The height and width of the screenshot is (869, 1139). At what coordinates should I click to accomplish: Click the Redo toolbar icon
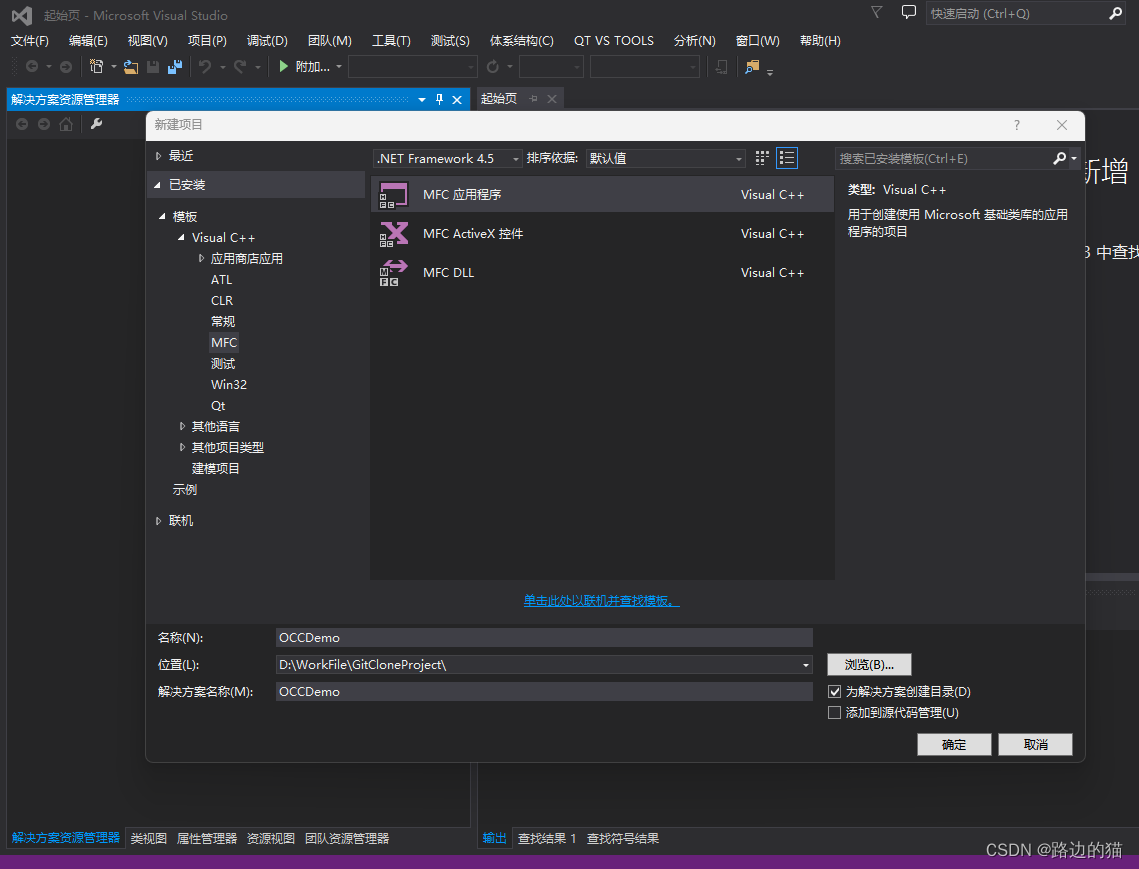pos(240,67)
